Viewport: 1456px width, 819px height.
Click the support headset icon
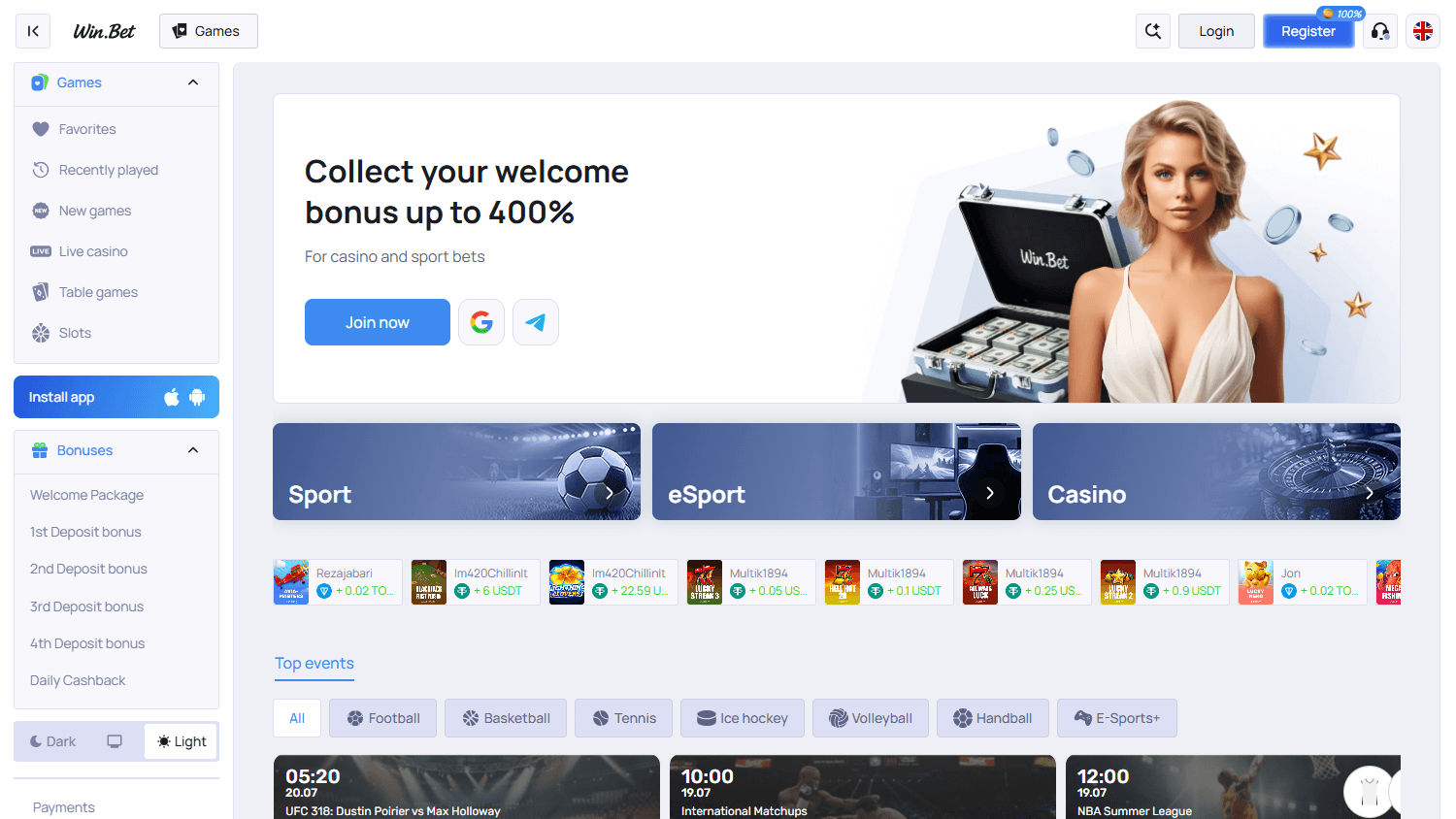pos(1379,30)
